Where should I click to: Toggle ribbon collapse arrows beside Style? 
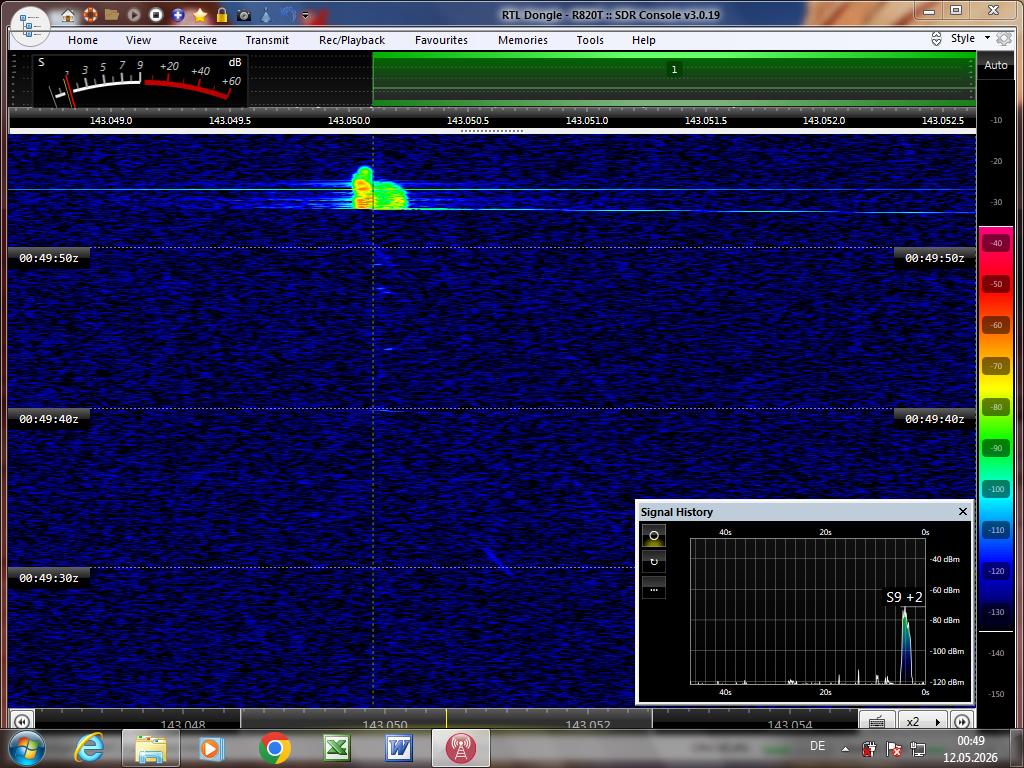[x=936, y=39]
